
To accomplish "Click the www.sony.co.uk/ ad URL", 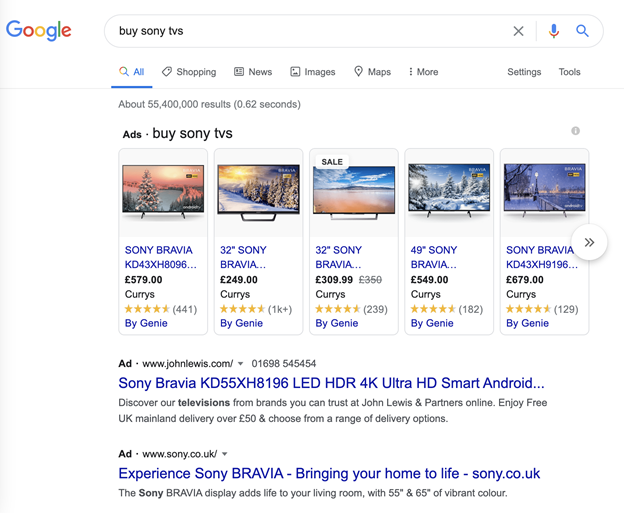I will click(179, 454).
